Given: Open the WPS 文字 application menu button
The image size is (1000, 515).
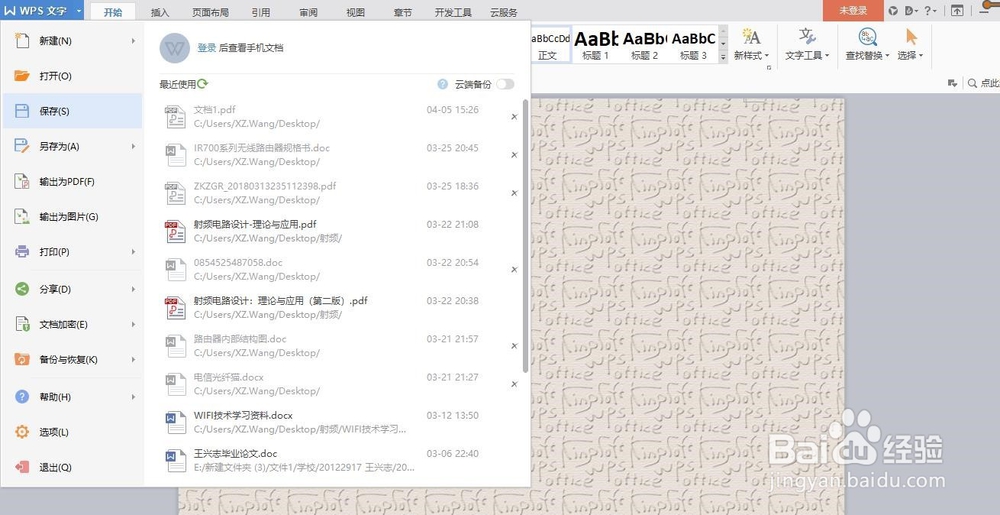Looking at the screenshot, I should click(x=42, y=11).
